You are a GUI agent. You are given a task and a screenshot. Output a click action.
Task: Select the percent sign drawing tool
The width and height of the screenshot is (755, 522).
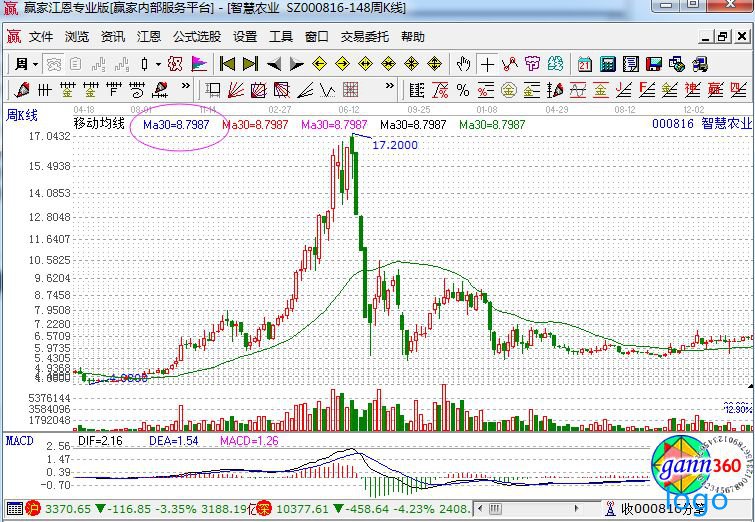(463, 89)
